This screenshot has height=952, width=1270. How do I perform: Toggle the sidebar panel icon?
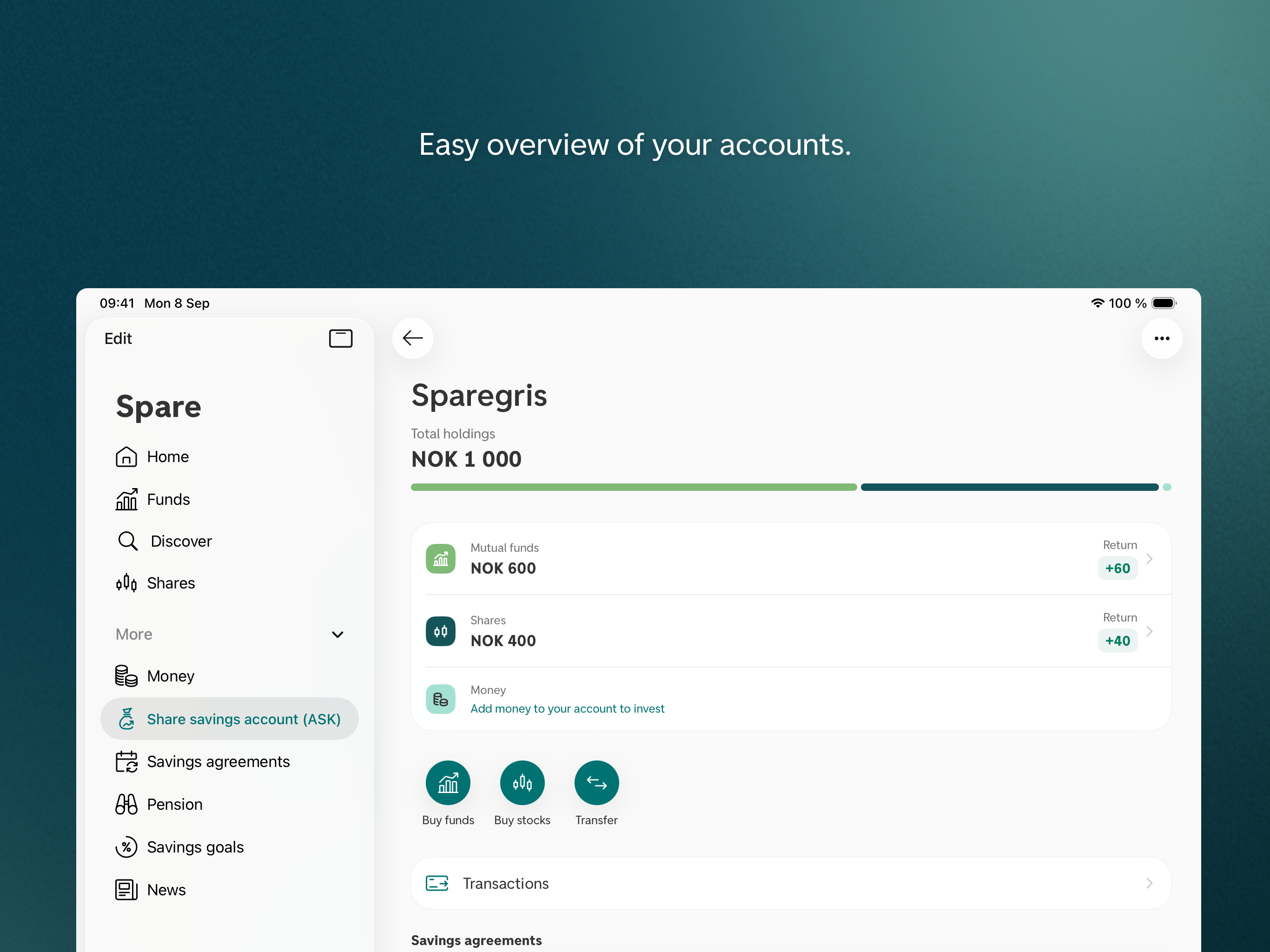[340, 338]
